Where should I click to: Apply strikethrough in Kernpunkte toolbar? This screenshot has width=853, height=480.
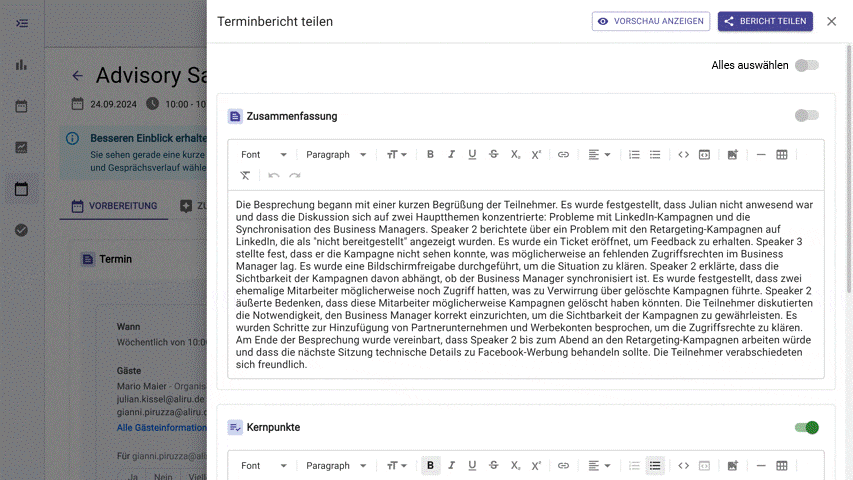coord(493,465)
